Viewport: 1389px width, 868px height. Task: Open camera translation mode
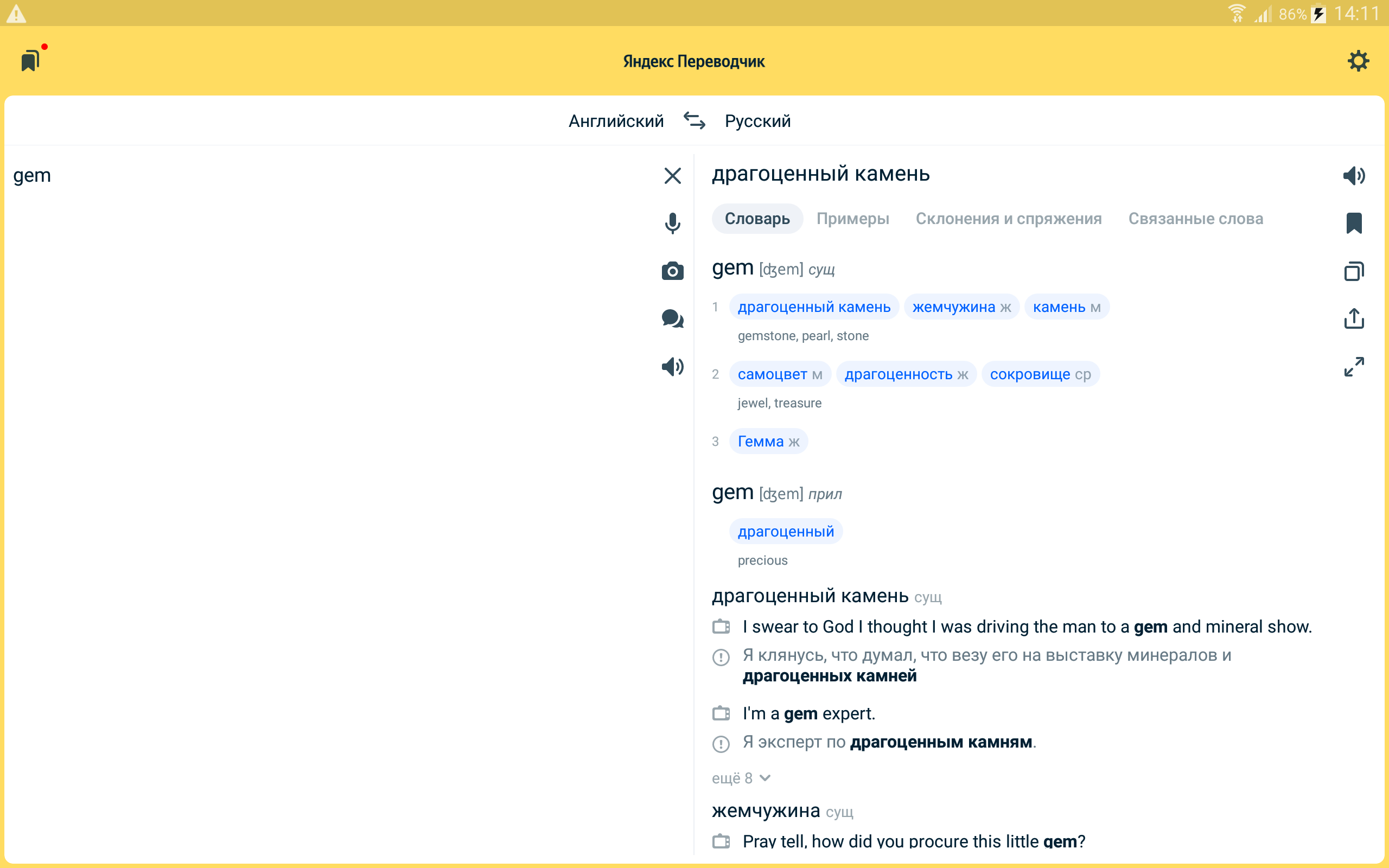pyautogui.click(x=672, y=271)
